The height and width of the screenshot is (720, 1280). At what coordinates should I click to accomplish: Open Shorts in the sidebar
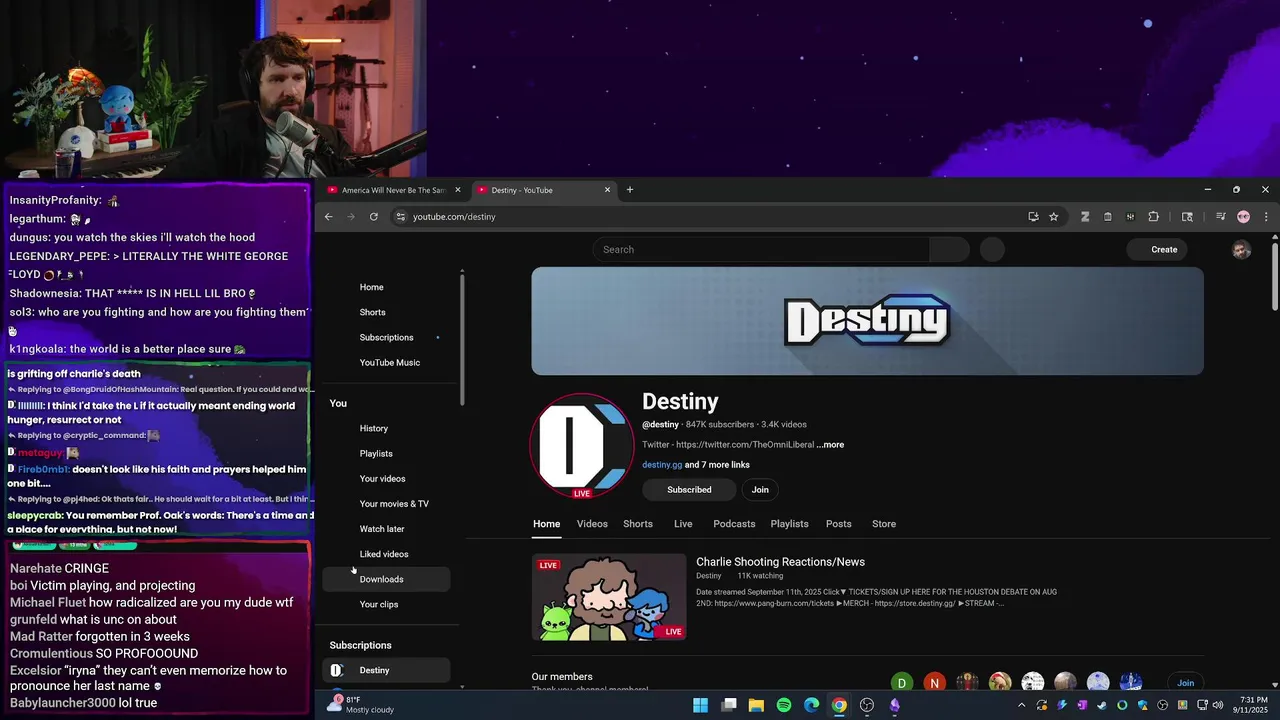[386, 312]
